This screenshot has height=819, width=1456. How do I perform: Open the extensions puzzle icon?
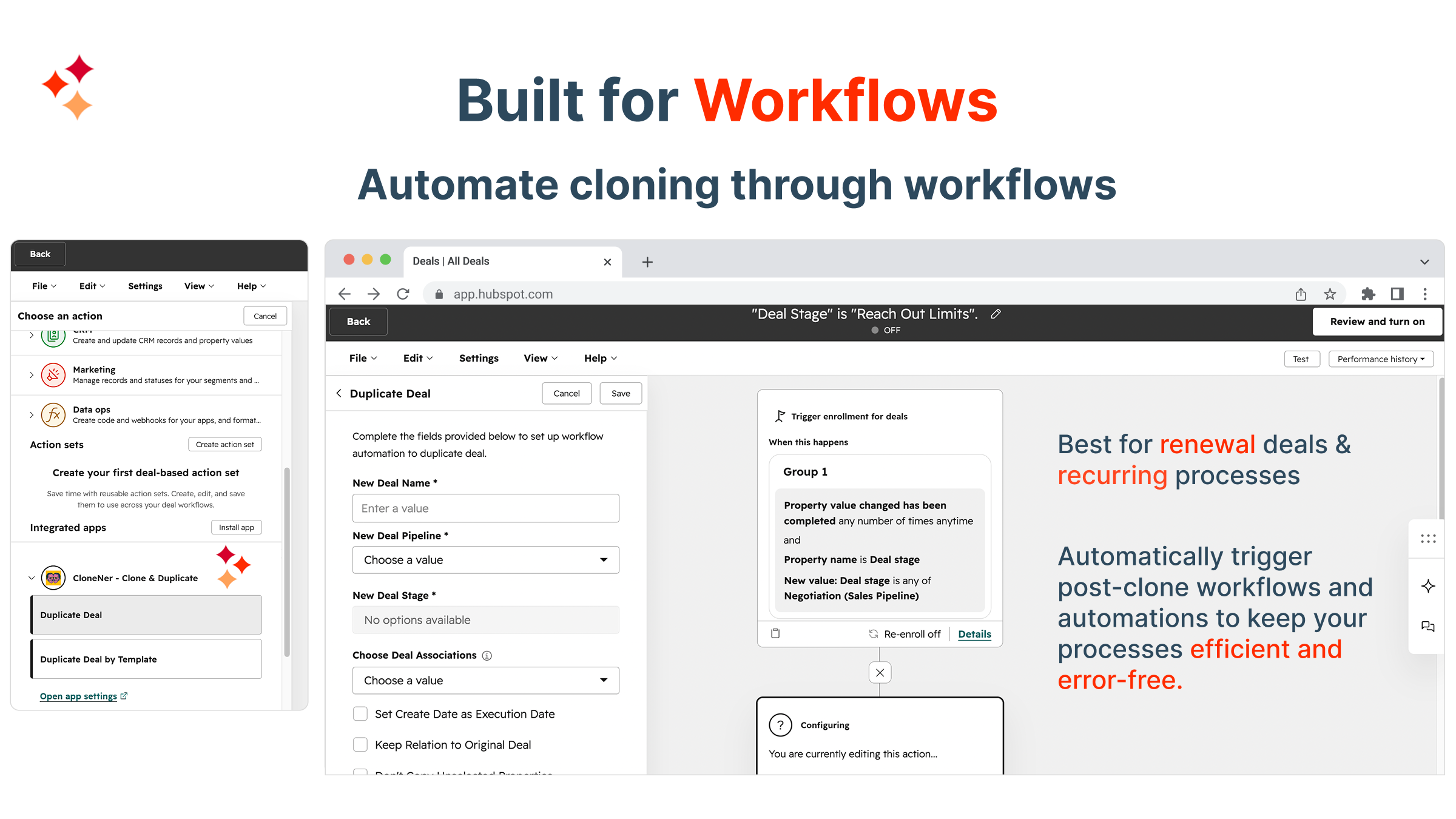pos(1368,294)
